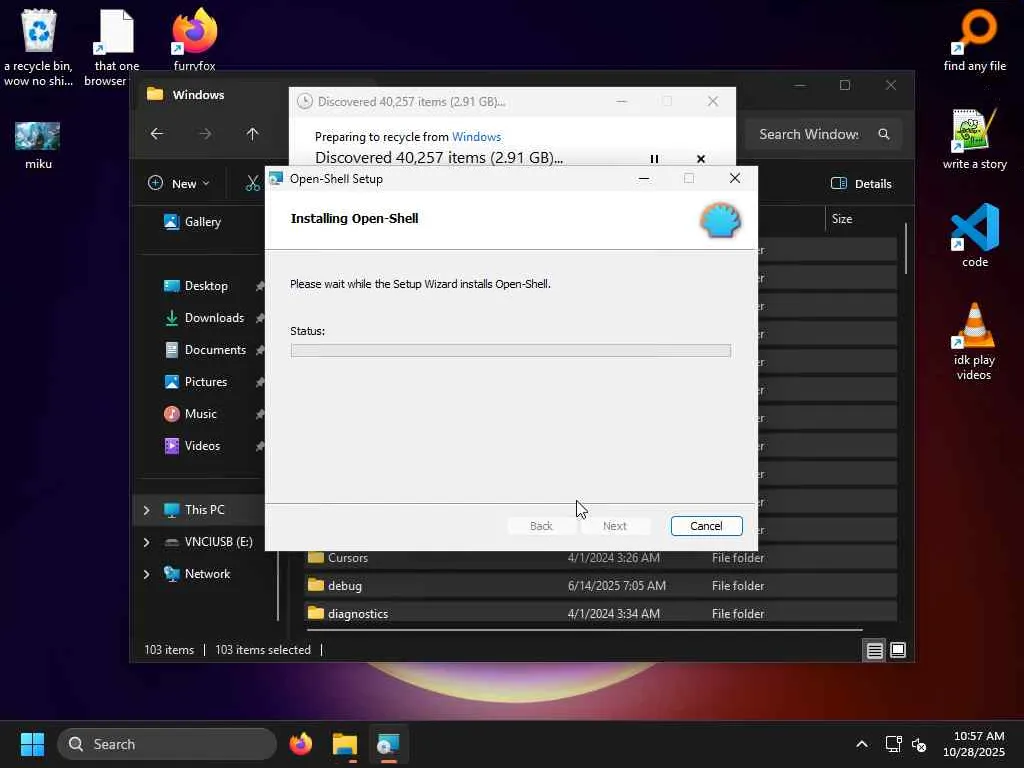Go up one folder level in Explorer
This screenshot has height=768, width=1024.
tap(252, 134)
